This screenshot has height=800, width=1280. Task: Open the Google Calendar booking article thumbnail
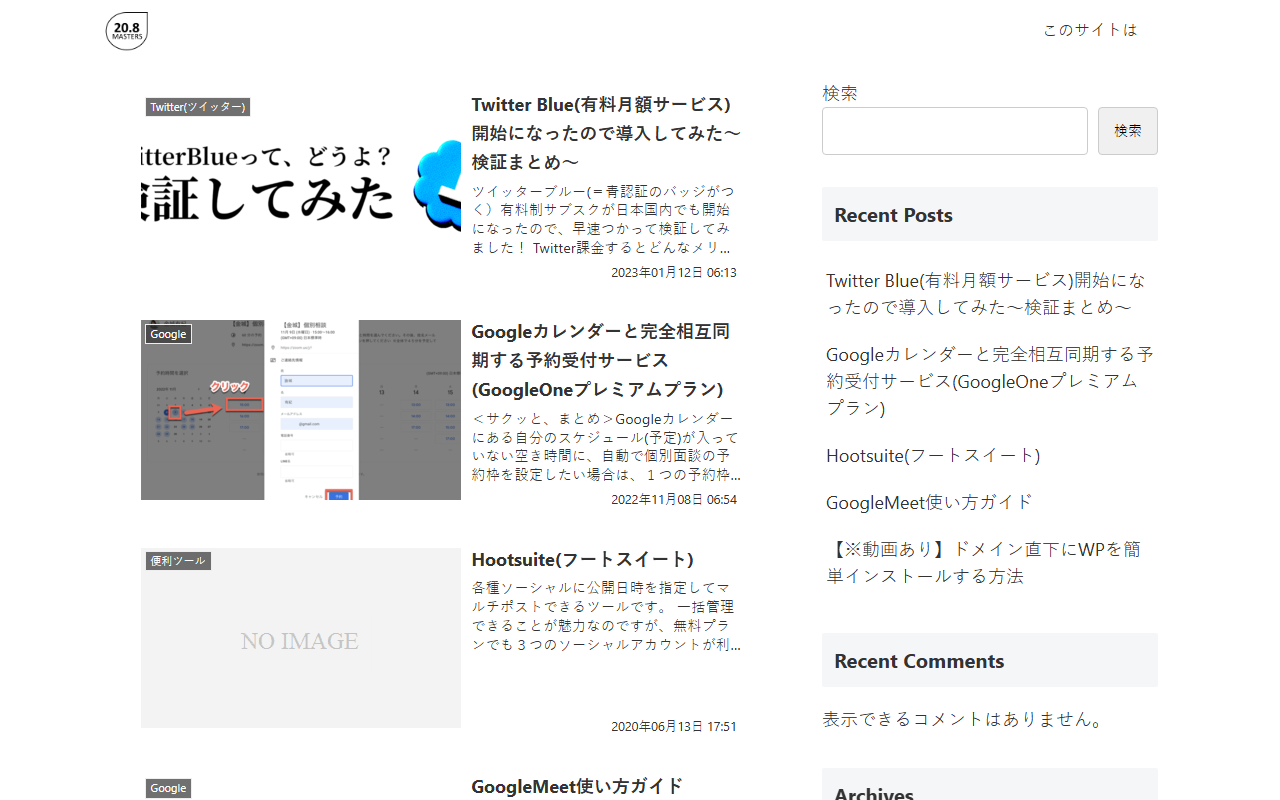click(301, 410)
